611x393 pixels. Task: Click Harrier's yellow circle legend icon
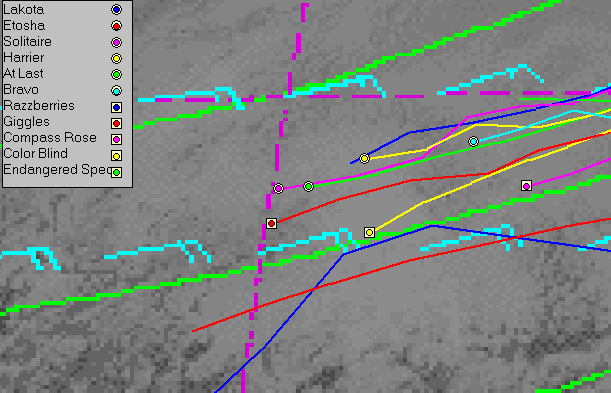point(116,58)
